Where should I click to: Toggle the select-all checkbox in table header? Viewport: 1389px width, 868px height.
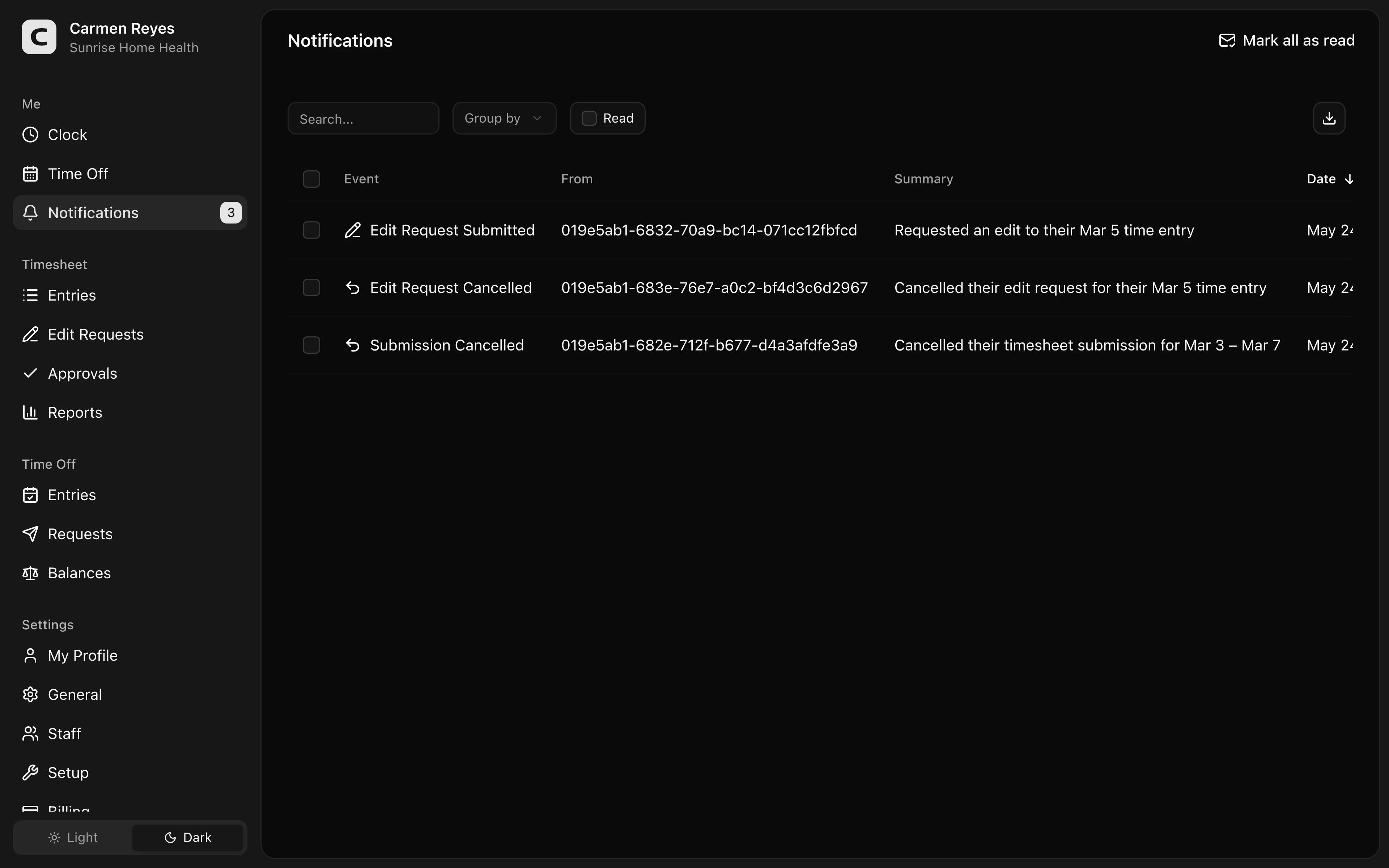pos(311,179)
